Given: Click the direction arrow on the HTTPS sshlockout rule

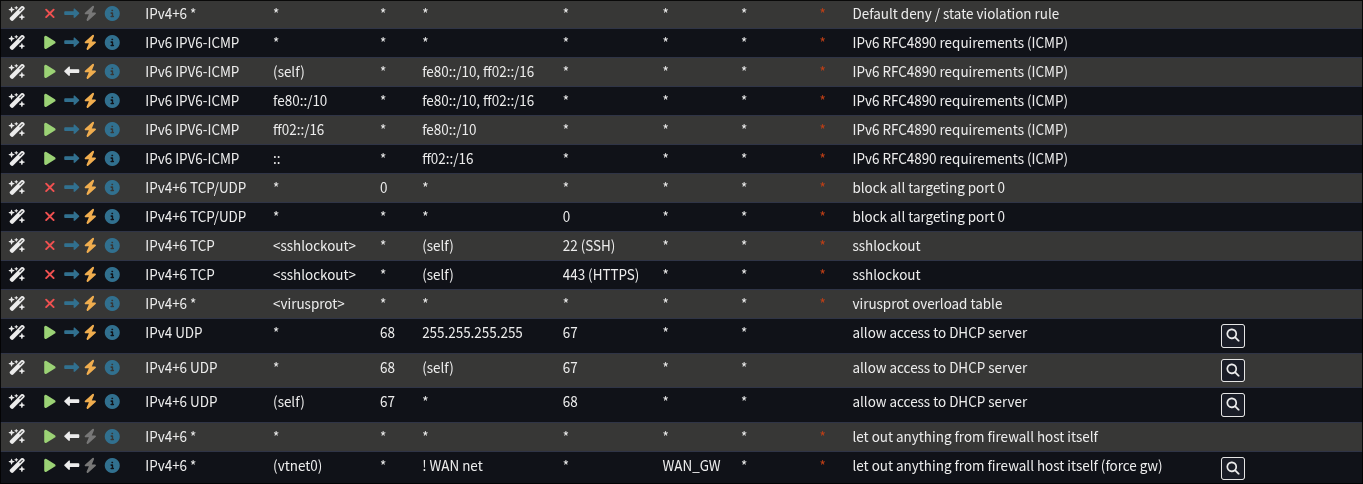Looking at the screenshot, I should (71, 274).
